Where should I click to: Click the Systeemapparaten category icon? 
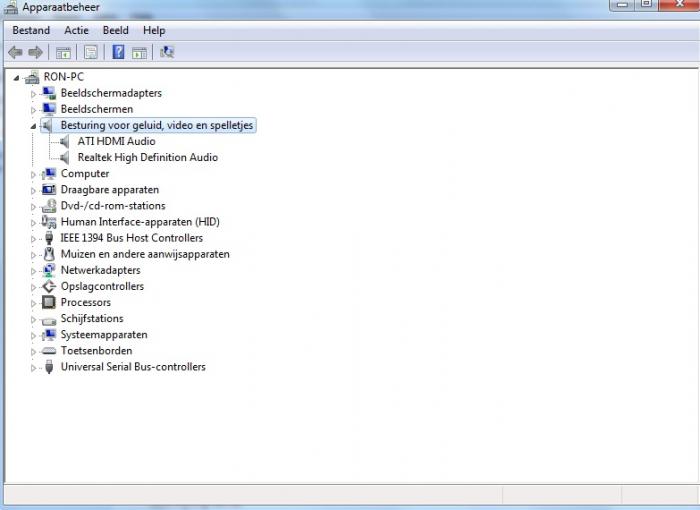click(49, 335)
